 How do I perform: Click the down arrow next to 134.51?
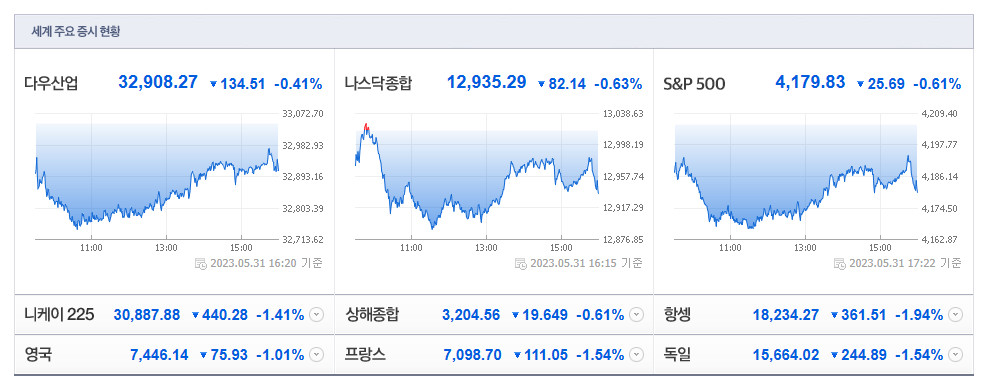213,84
